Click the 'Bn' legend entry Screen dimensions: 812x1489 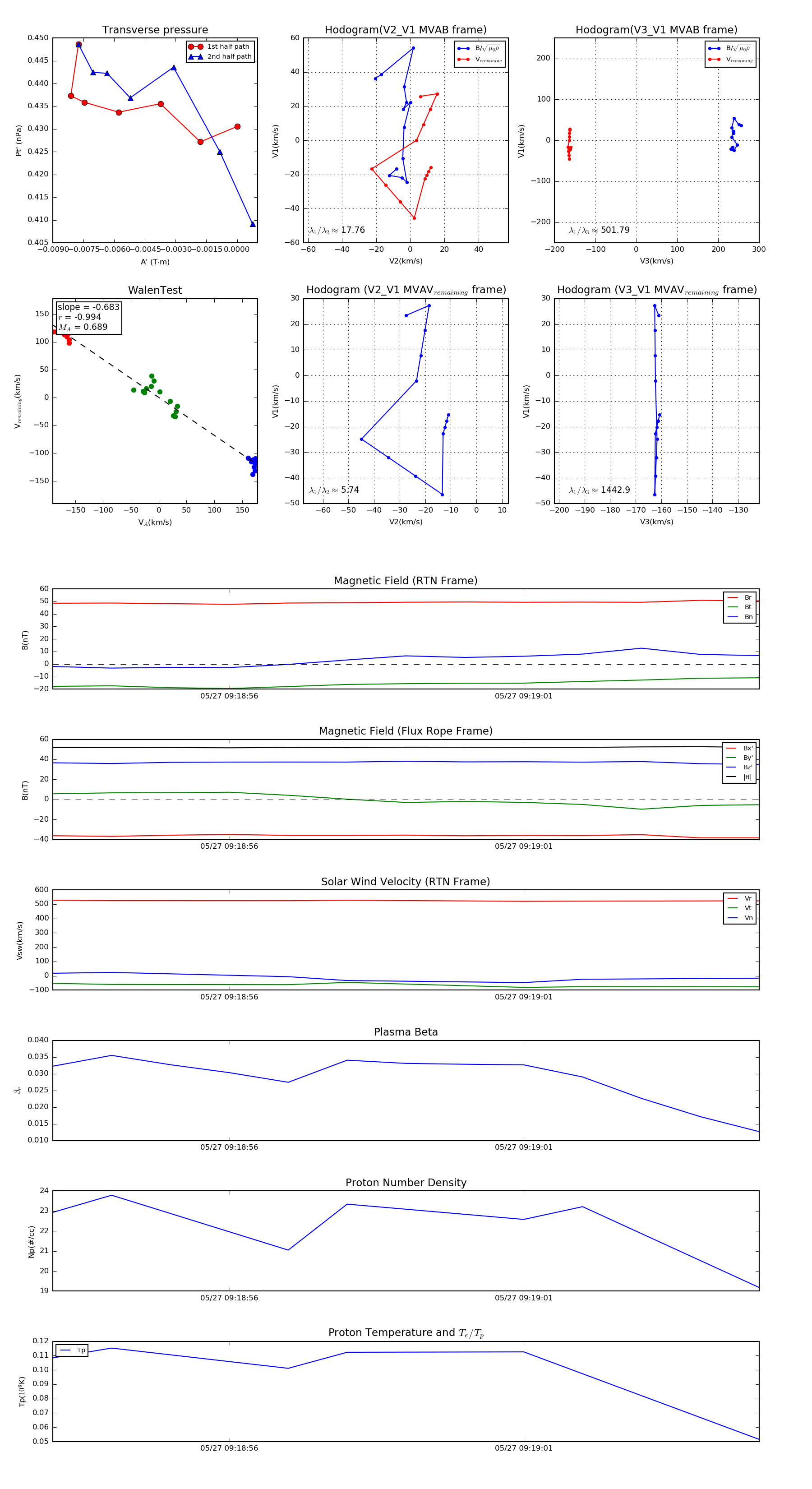coord(740,617)
